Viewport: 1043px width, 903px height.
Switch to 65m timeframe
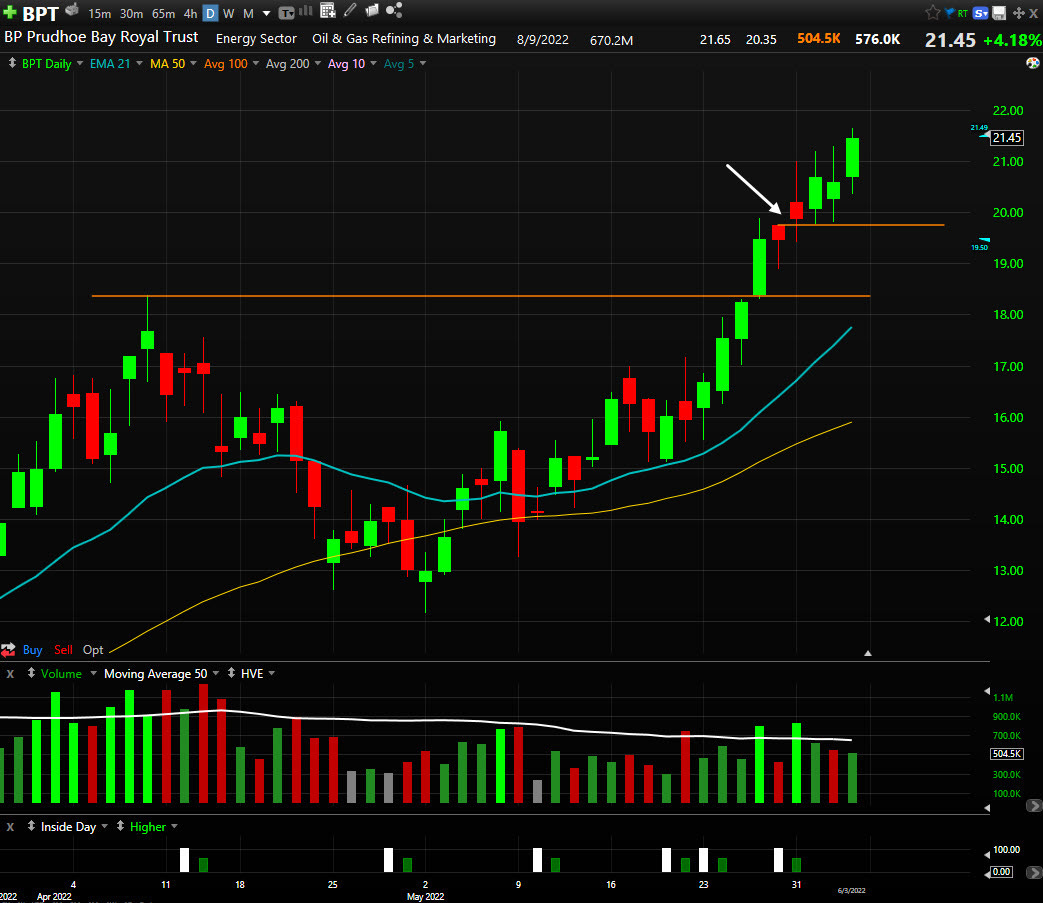coord(164,13)
